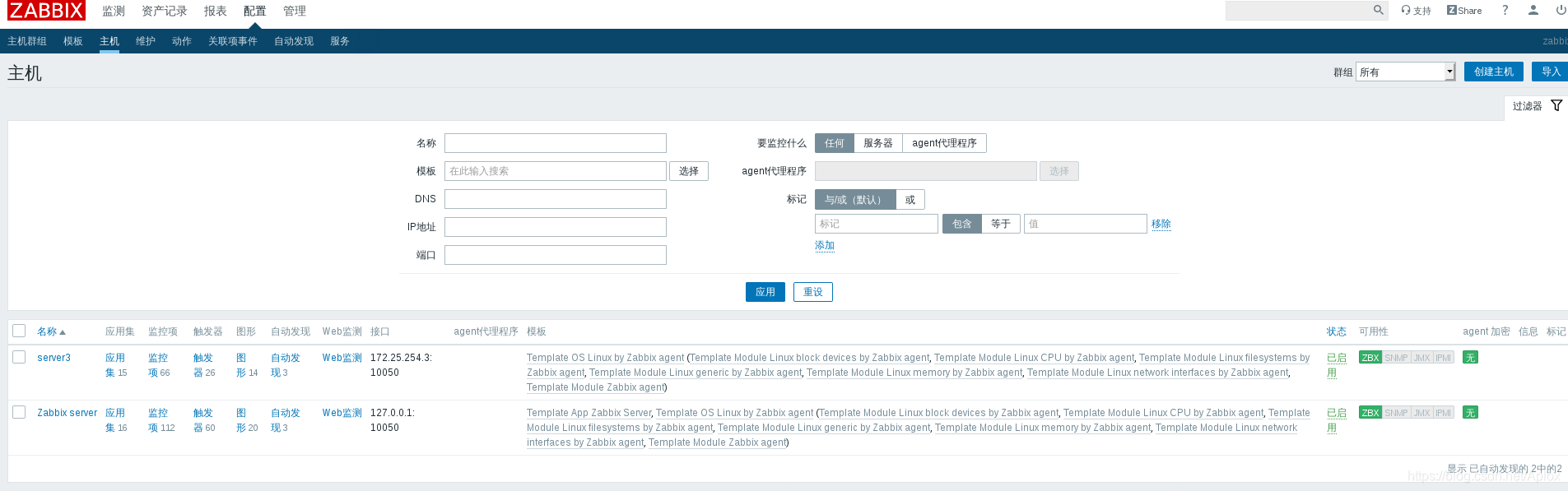Click the search magnifier icon
Viewport: 1568px width, 491px height.
pyautogui.click(x=1379, y=11)
